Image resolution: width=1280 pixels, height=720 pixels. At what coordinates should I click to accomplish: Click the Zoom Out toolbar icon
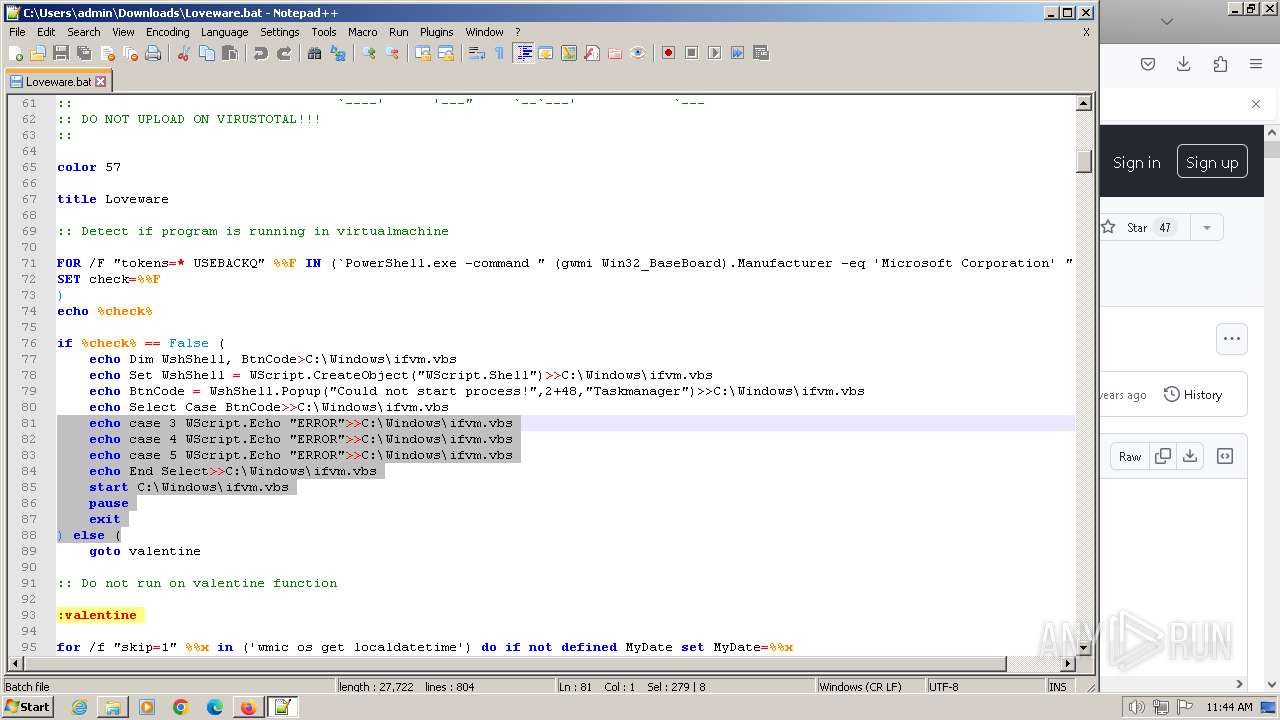pyautogui.click(x=392, y=53)
